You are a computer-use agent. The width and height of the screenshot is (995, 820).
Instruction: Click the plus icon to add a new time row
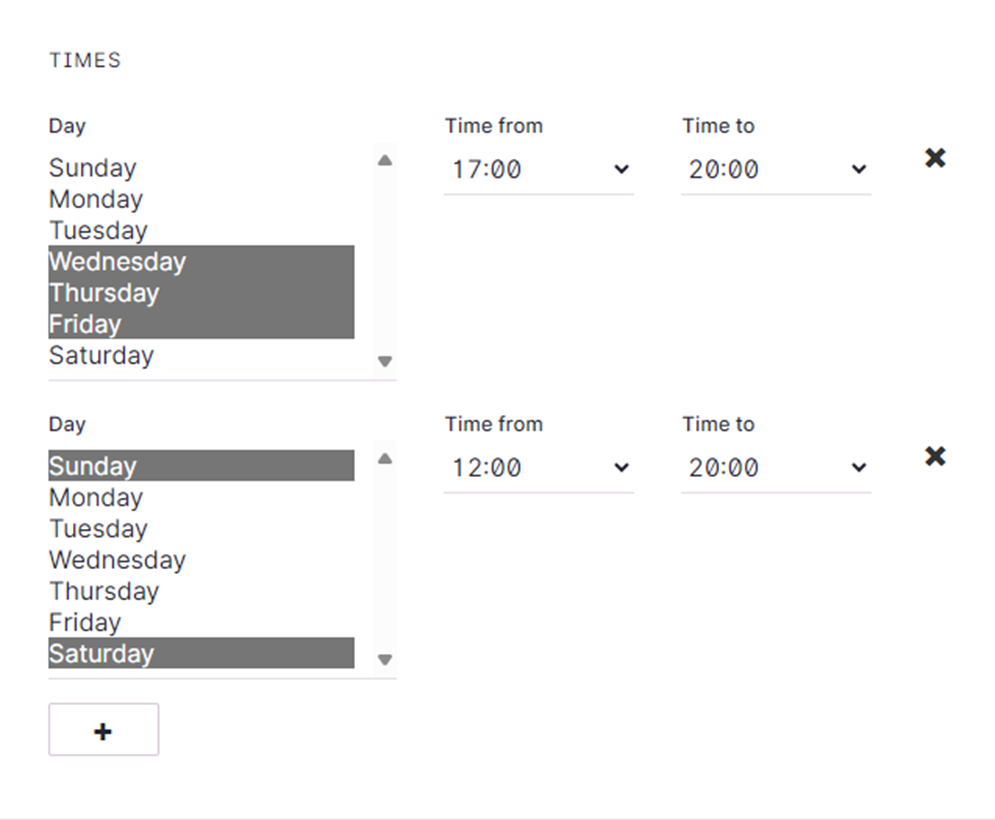pos(103,729)
